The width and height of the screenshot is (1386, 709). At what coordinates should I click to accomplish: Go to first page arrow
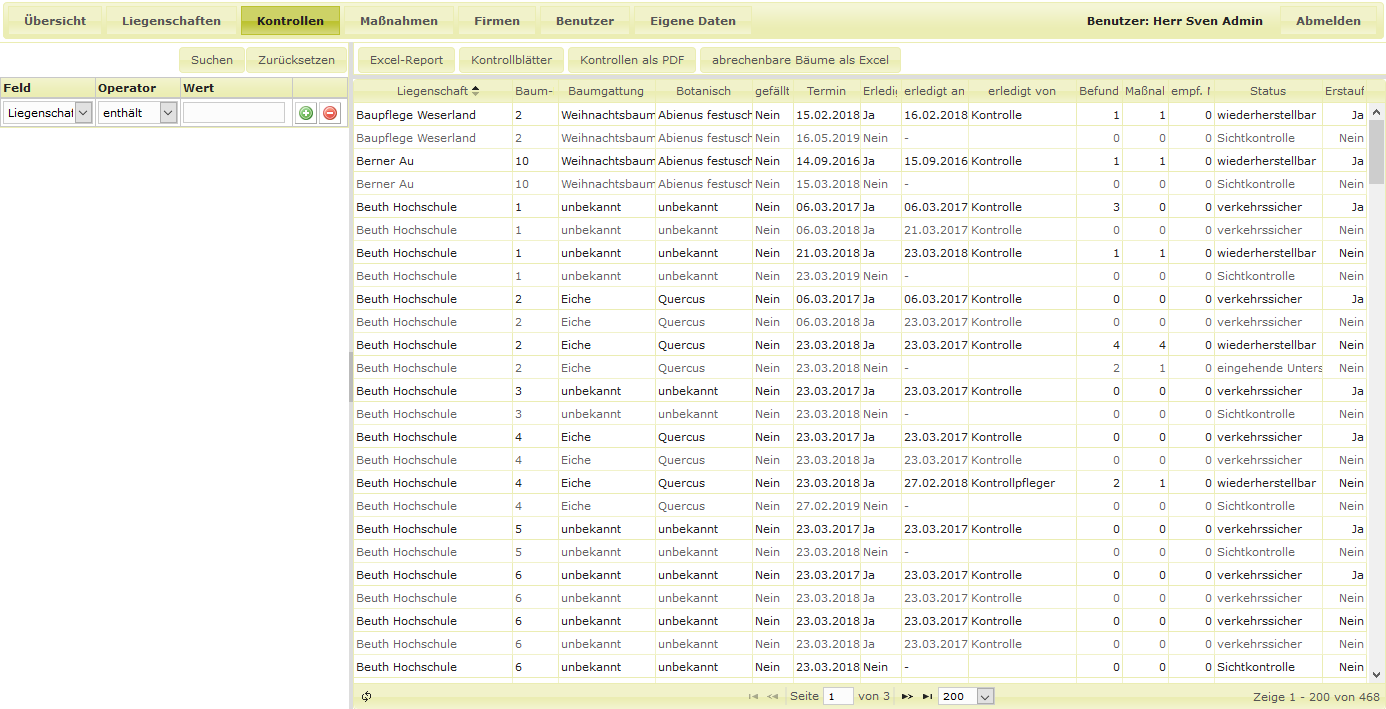[753, 696]
